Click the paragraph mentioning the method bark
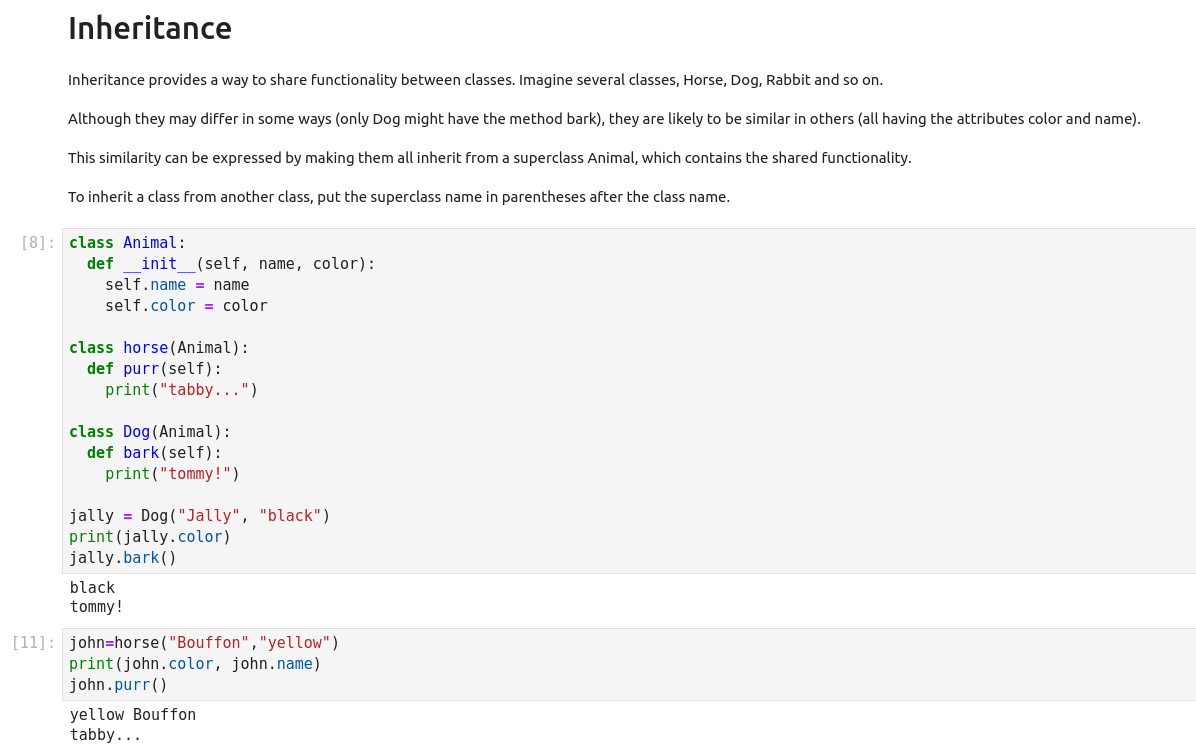 point(604,119)
